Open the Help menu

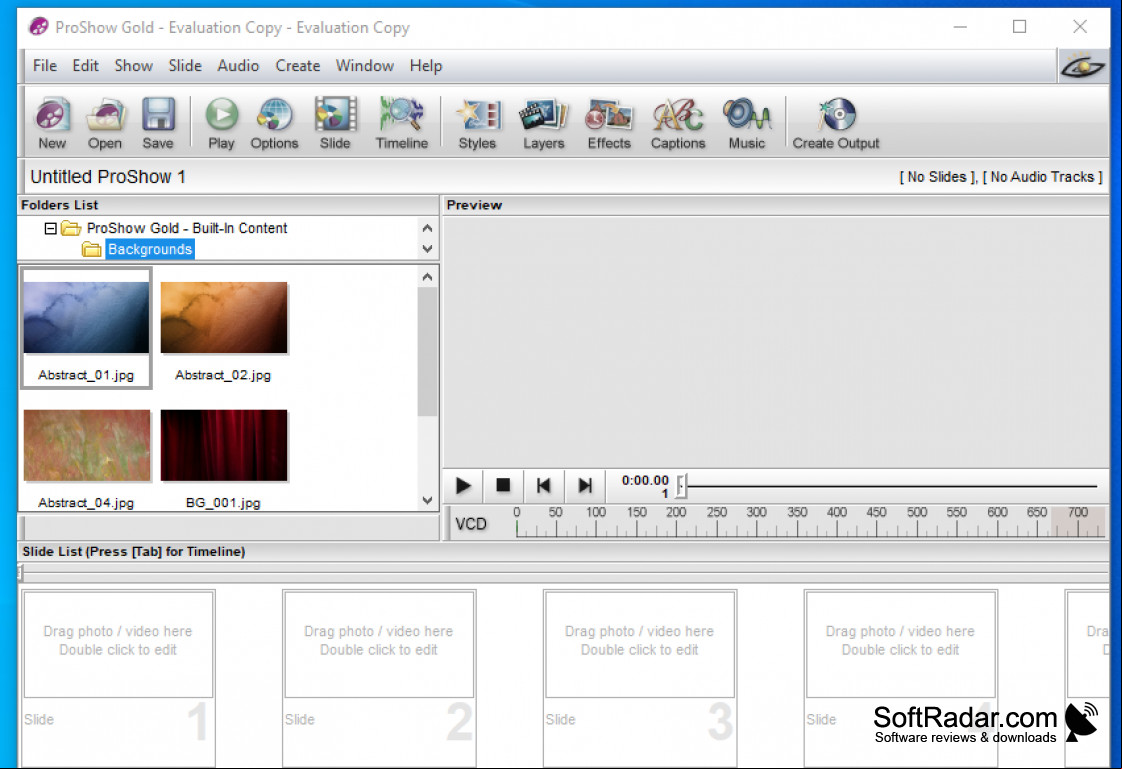(x=426, y=66)
